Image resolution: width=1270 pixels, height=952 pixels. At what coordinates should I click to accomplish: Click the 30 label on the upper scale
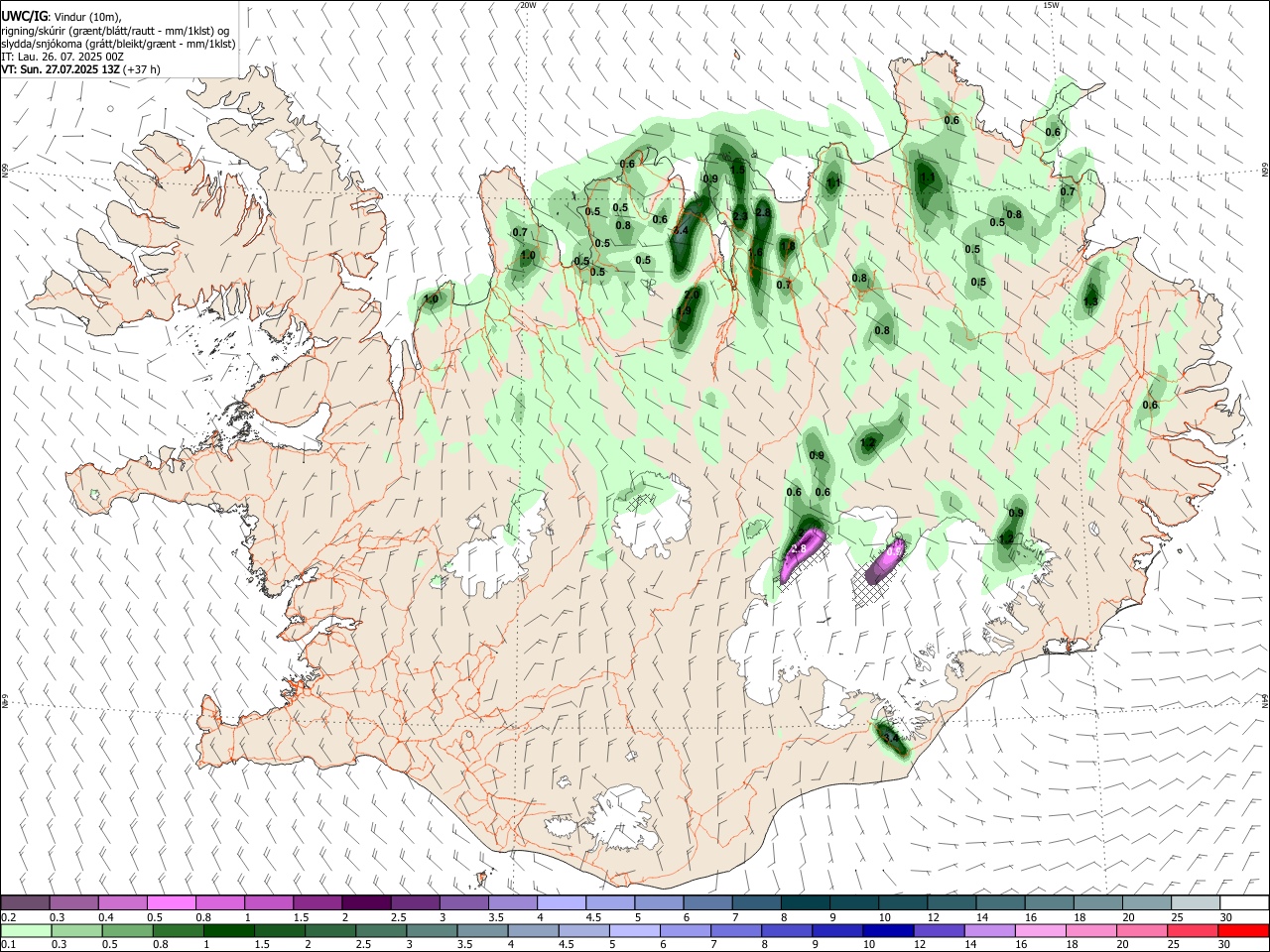(1226, 917)
